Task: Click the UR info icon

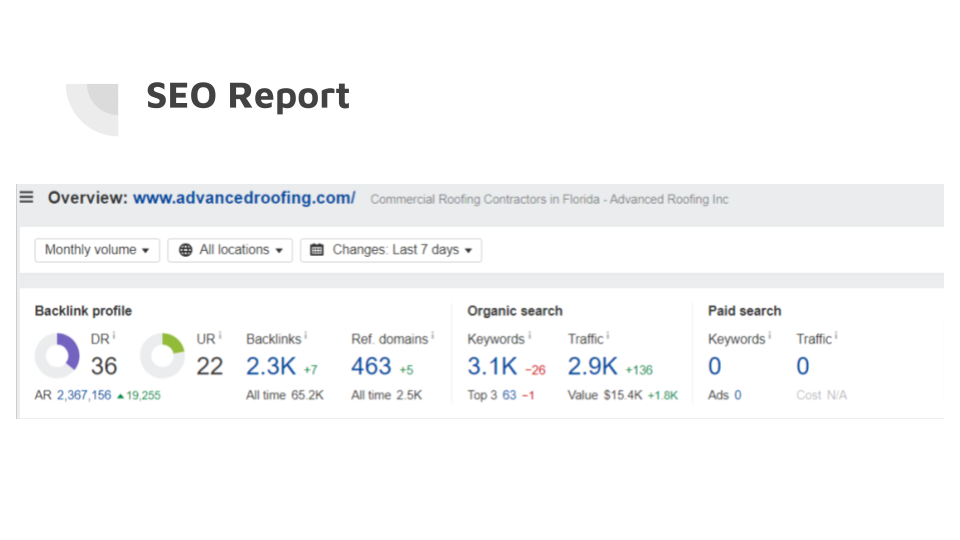Action: coord(220,336)
